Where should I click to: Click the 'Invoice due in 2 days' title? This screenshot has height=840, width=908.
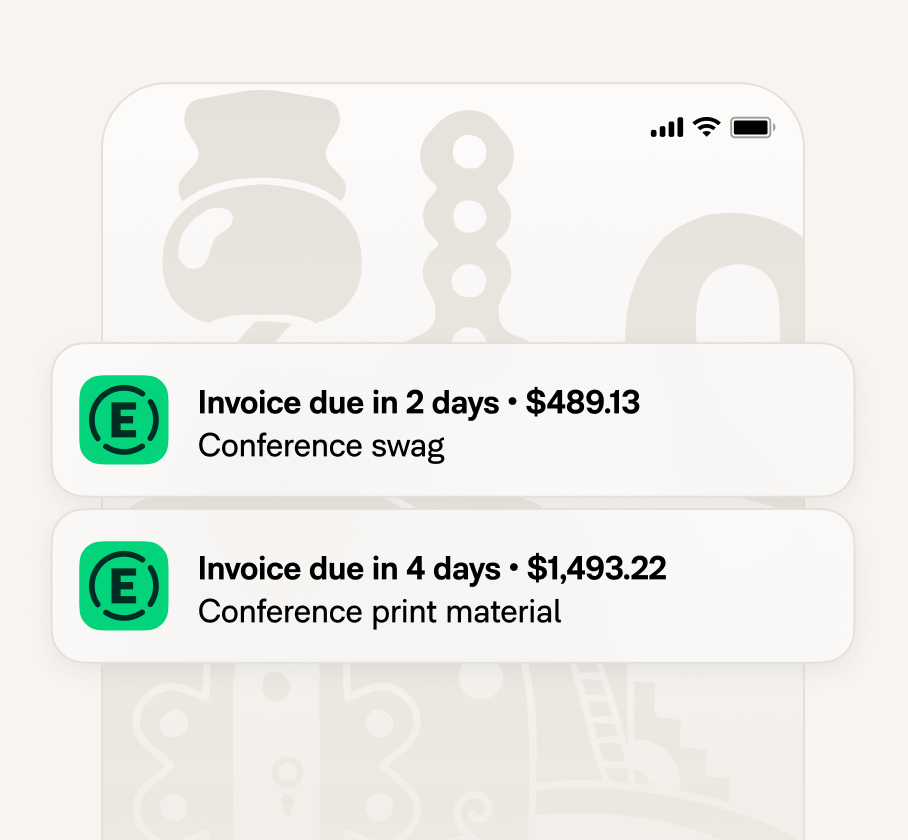pyautogui.click(x=349, y=403)
